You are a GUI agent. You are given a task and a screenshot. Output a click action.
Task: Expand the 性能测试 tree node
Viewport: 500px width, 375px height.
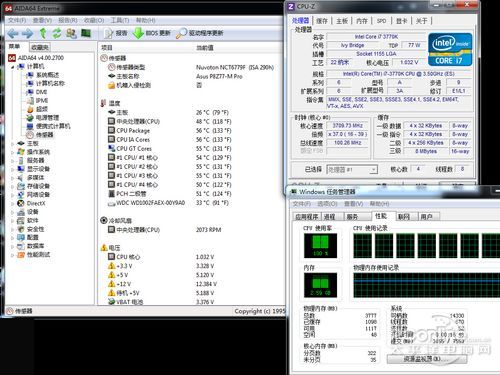click(13, 255)
